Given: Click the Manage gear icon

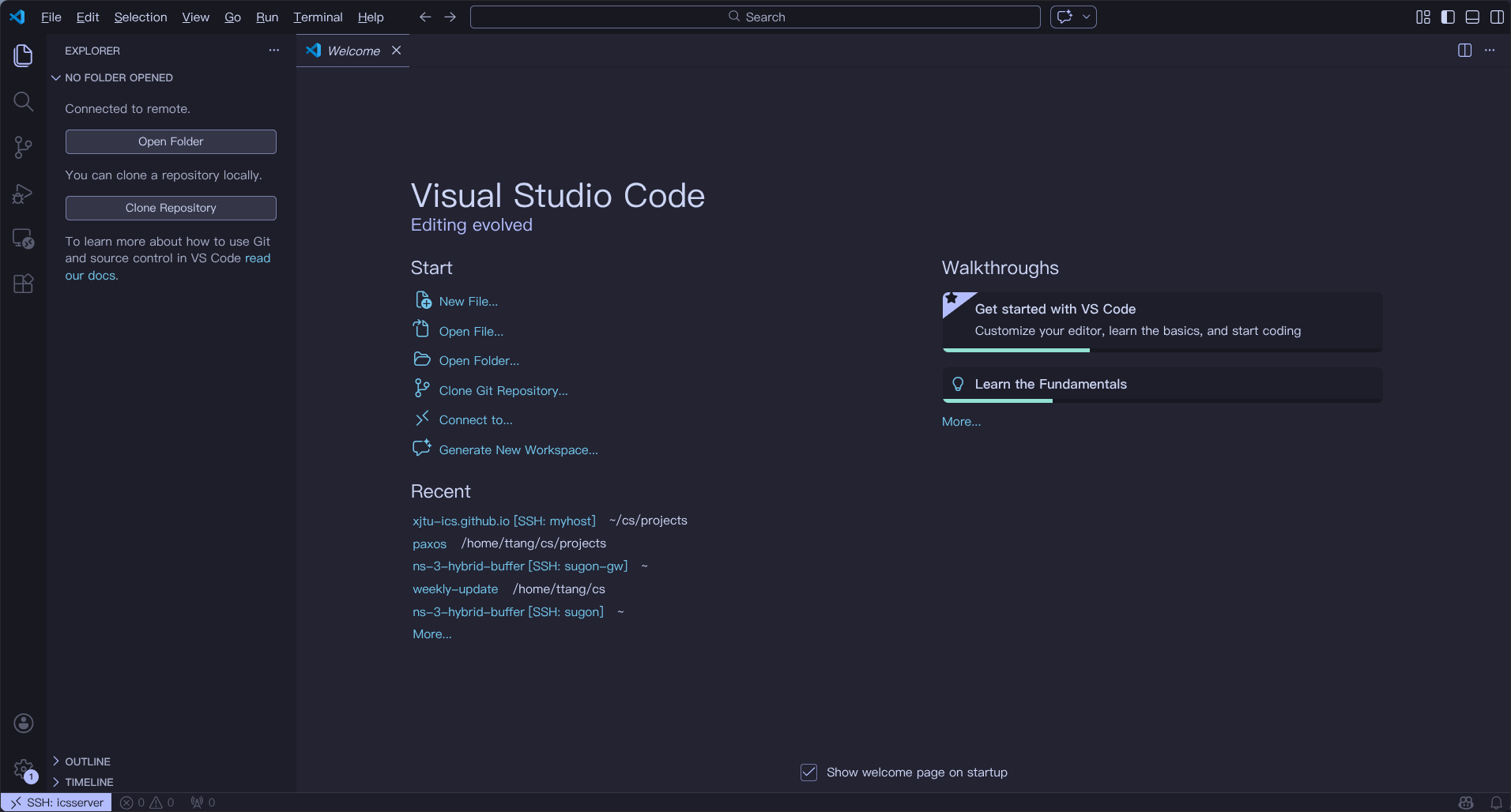Looking at the screenshot, I should click(24, 769).
